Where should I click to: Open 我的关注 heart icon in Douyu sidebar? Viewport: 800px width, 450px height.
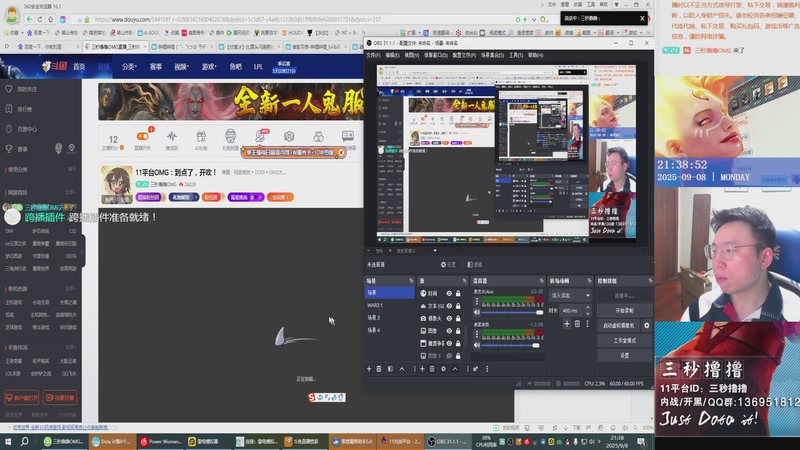(x=9, y=89)
